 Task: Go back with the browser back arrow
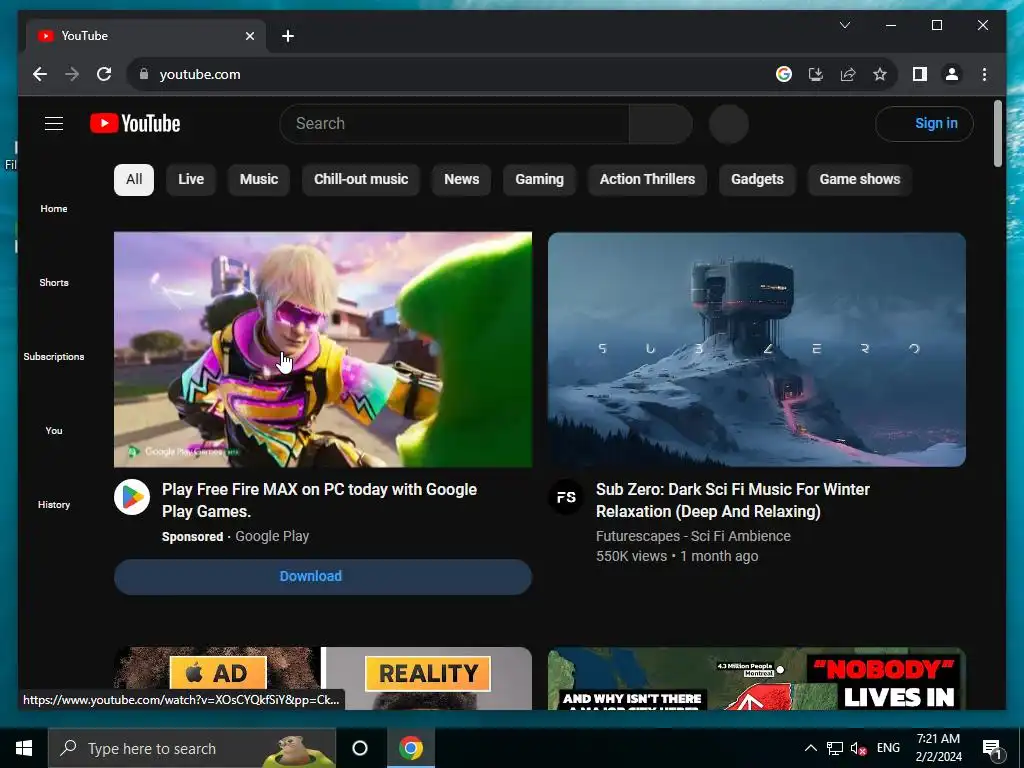point(40,74)
